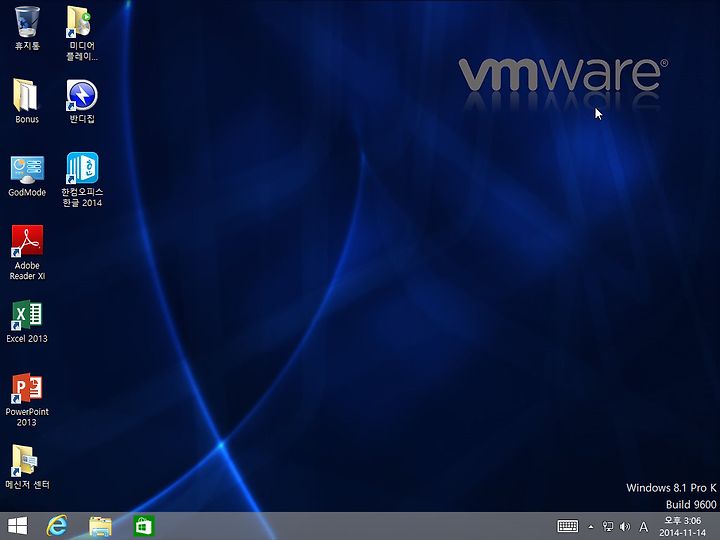
Task: Open the Recycle Bin (휴지통) icon
Action: pos(27,28)
